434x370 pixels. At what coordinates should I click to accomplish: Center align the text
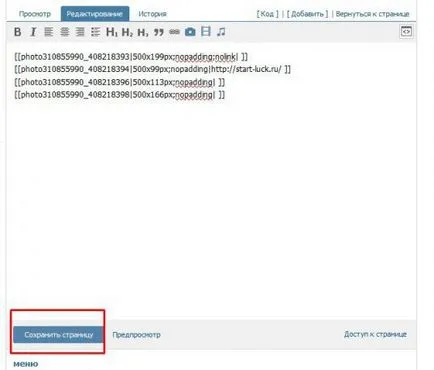[x=64, y=32]
